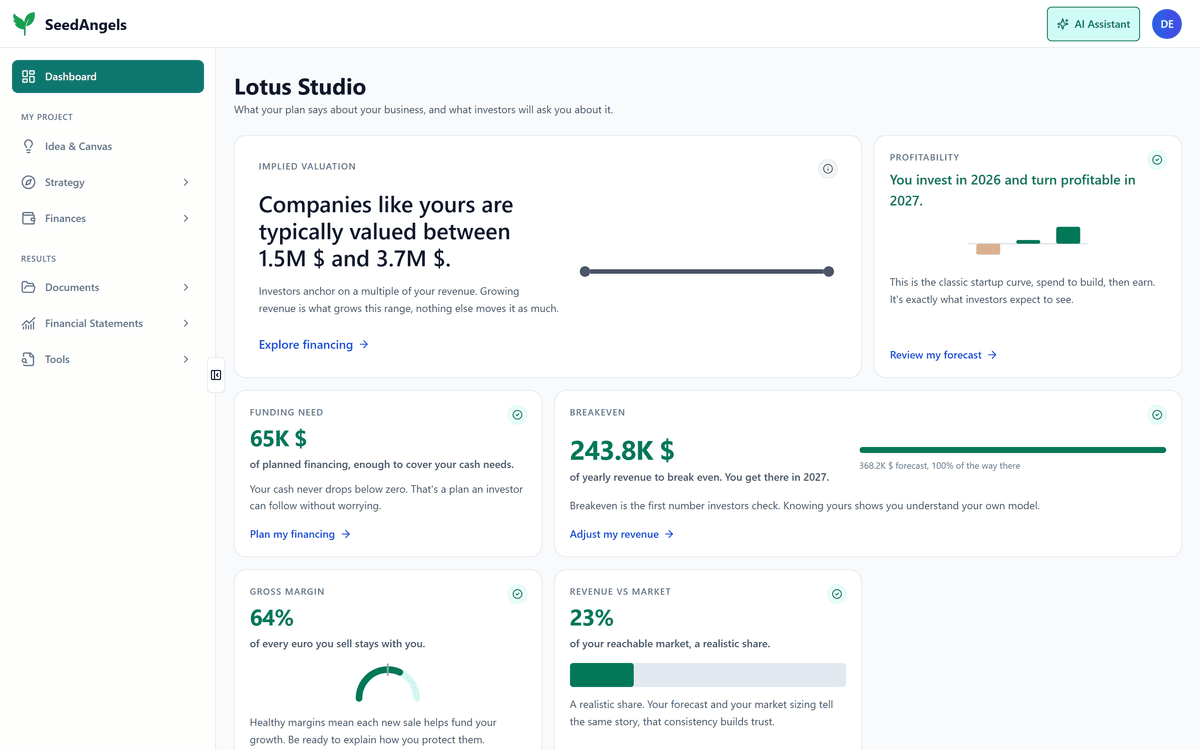Click the Gross Margin status check badge
The height and width of the screenshot is (750, 1200).
[517, 594]
